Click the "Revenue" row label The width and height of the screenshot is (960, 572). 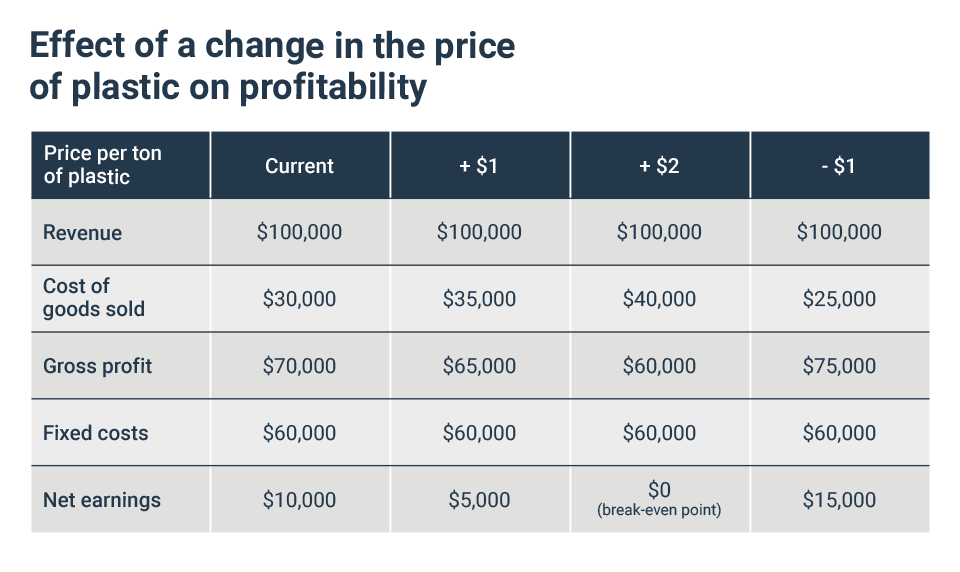(x=83, y=233)
